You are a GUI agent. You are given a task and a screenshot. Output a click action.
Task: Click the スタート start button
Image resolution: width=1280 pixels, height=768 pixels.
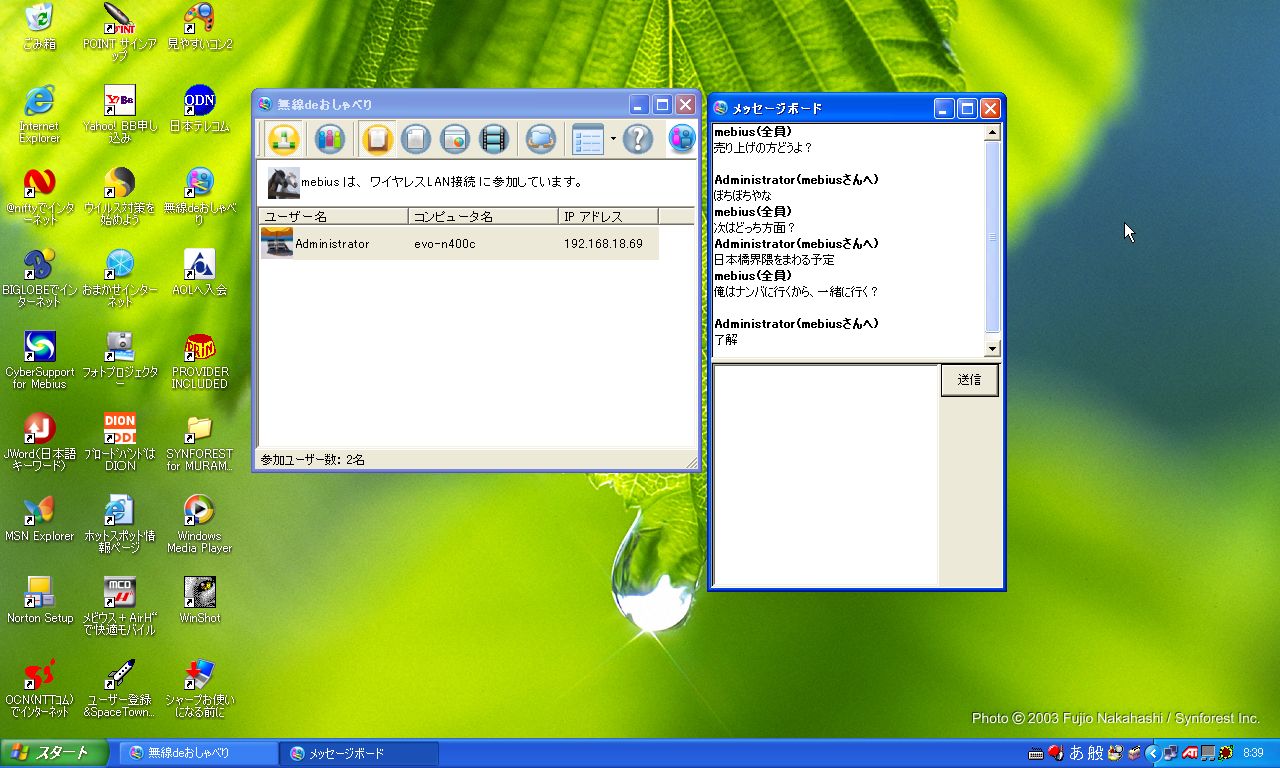54,753
